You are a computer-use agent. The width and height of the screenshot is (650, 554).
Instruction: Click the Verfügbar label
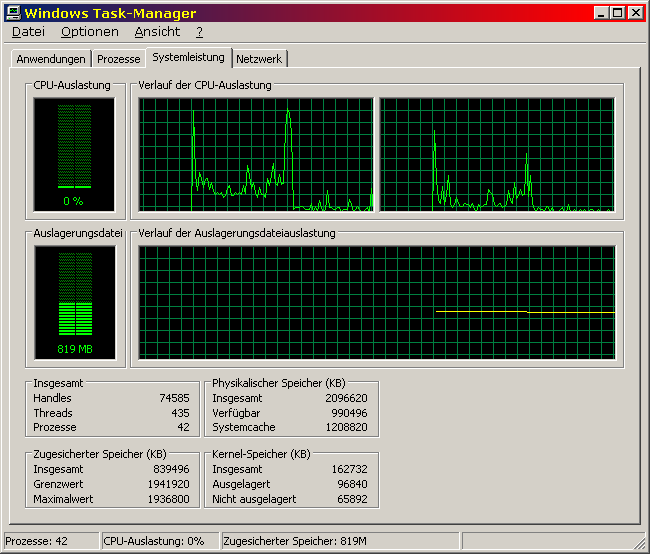coord(236,413)
